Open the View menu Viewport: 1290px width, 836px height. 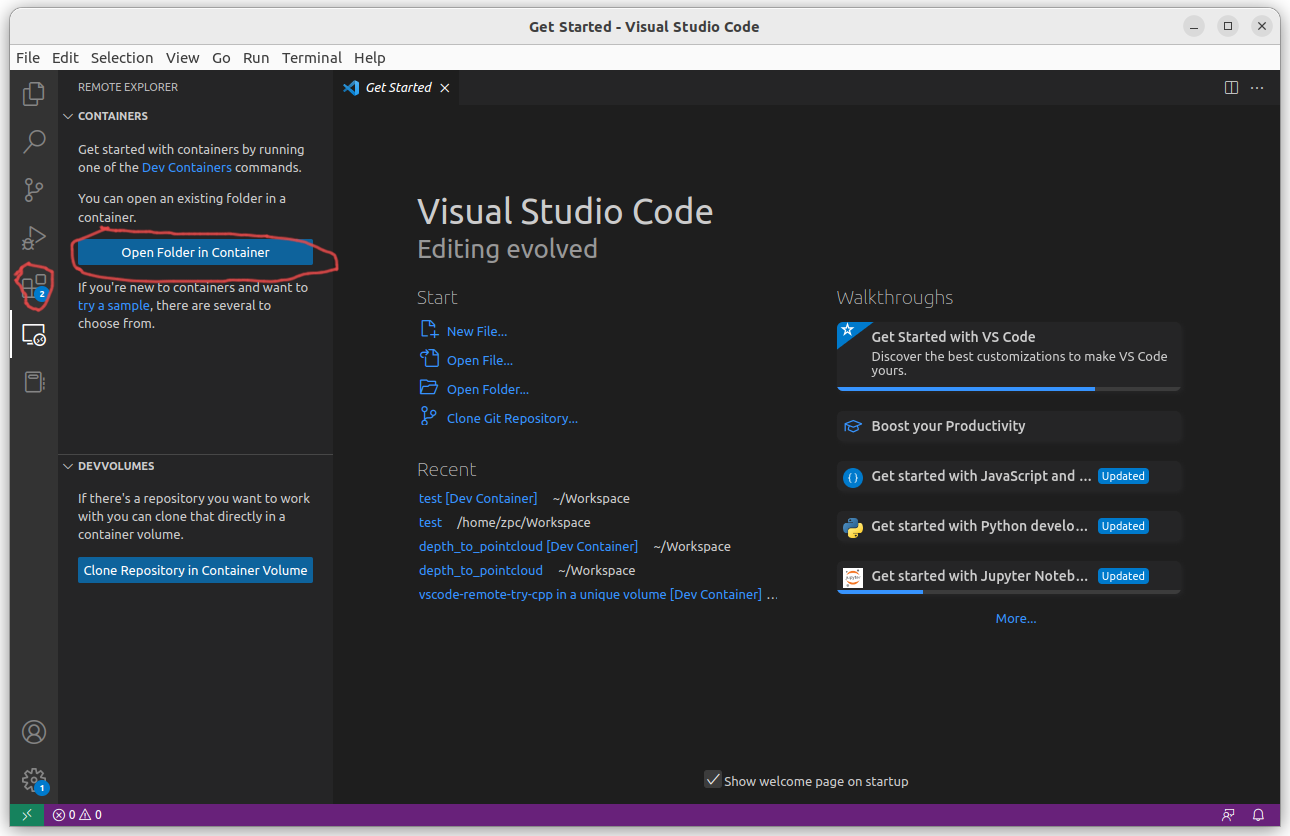[x=183, y=58]
